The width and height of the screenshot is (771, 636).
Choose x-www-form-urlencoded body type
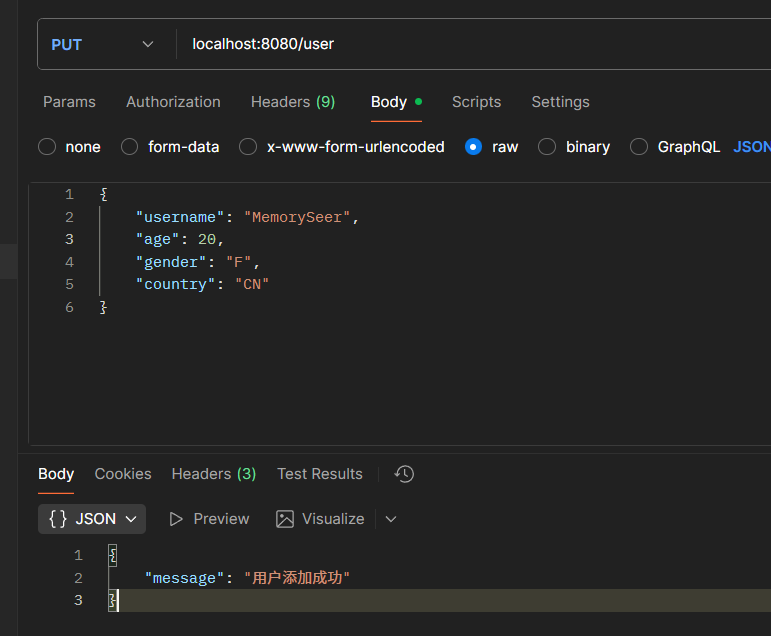coord(249,147)
